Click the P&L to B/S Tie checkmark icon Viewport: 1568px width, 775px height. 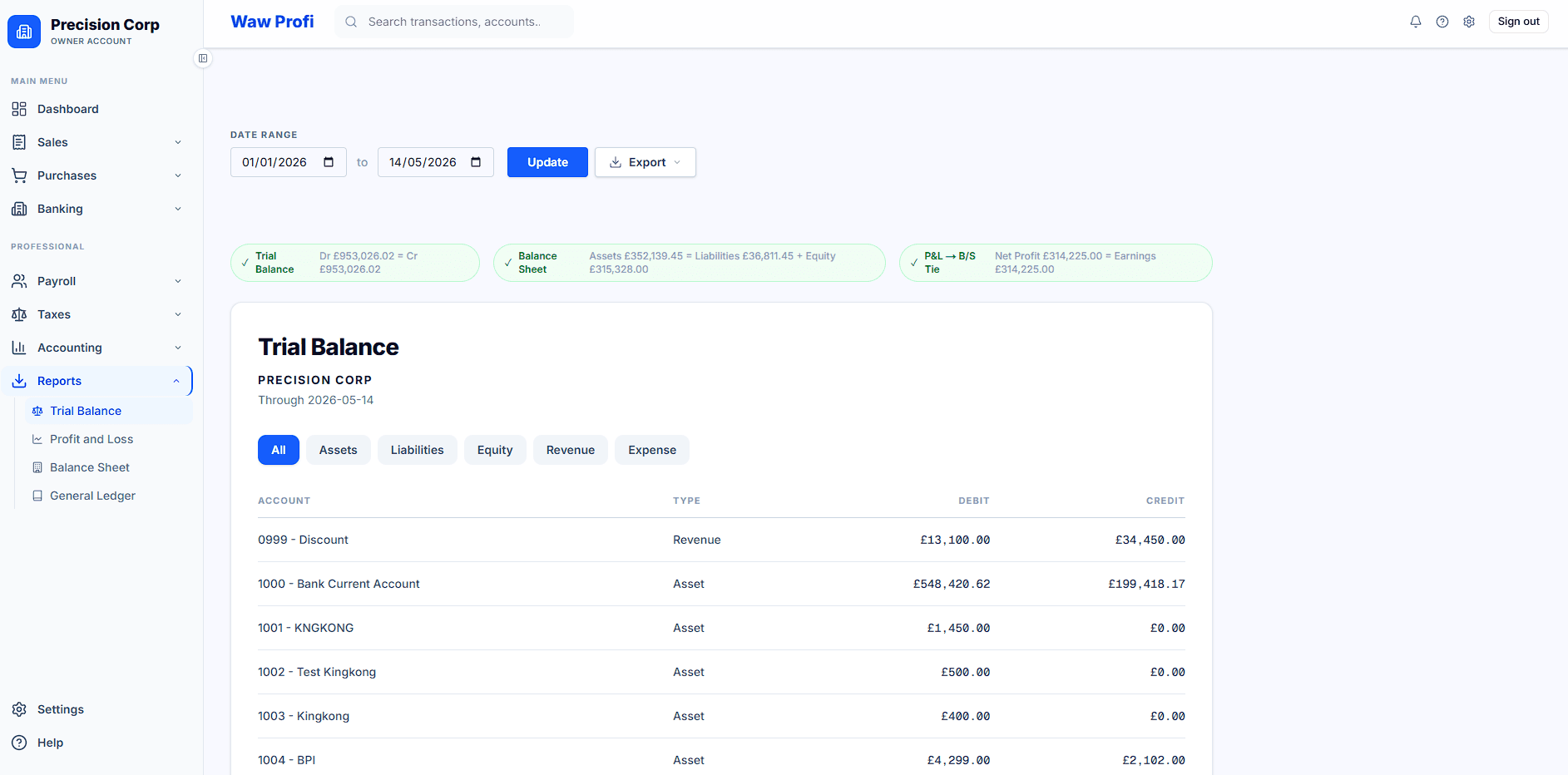[x=914, y=263]
